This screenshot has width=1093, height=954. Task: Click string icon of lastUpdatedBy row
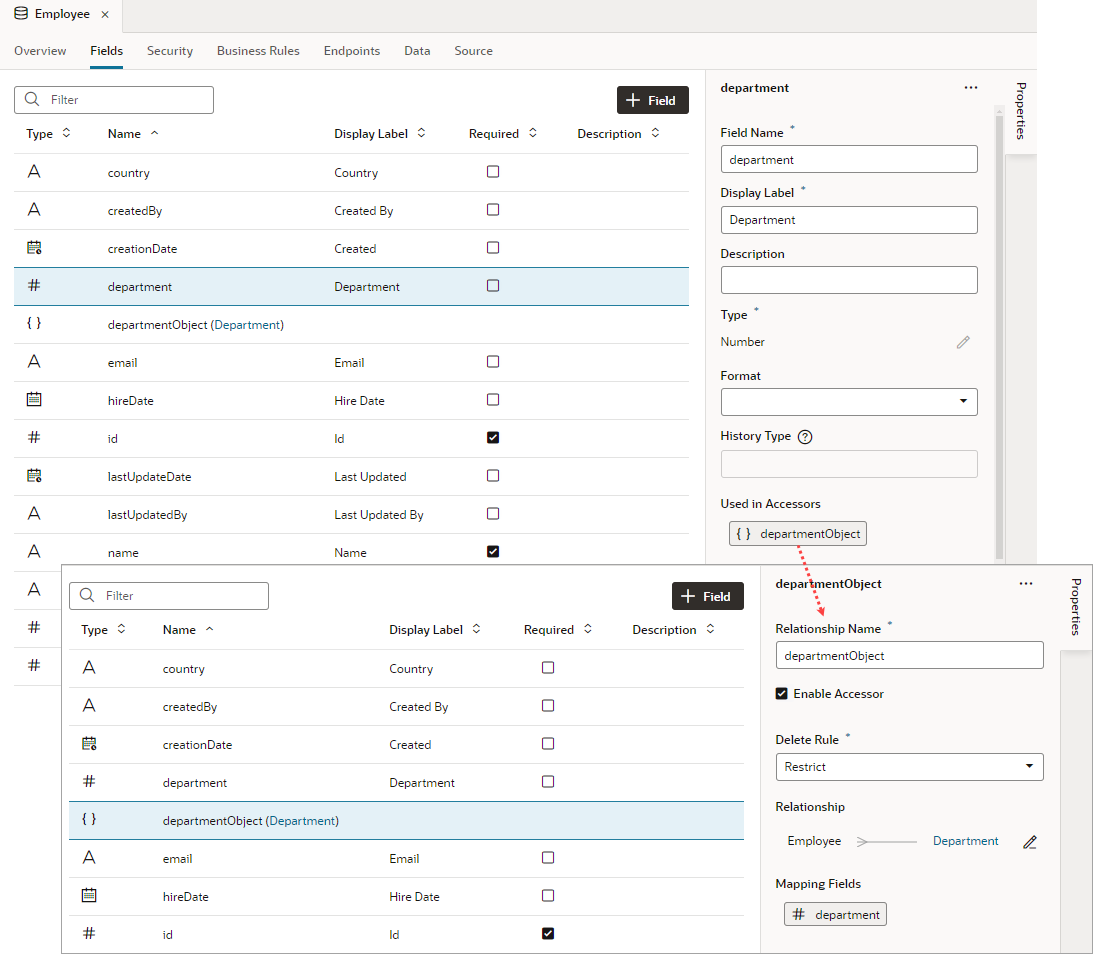33,514
